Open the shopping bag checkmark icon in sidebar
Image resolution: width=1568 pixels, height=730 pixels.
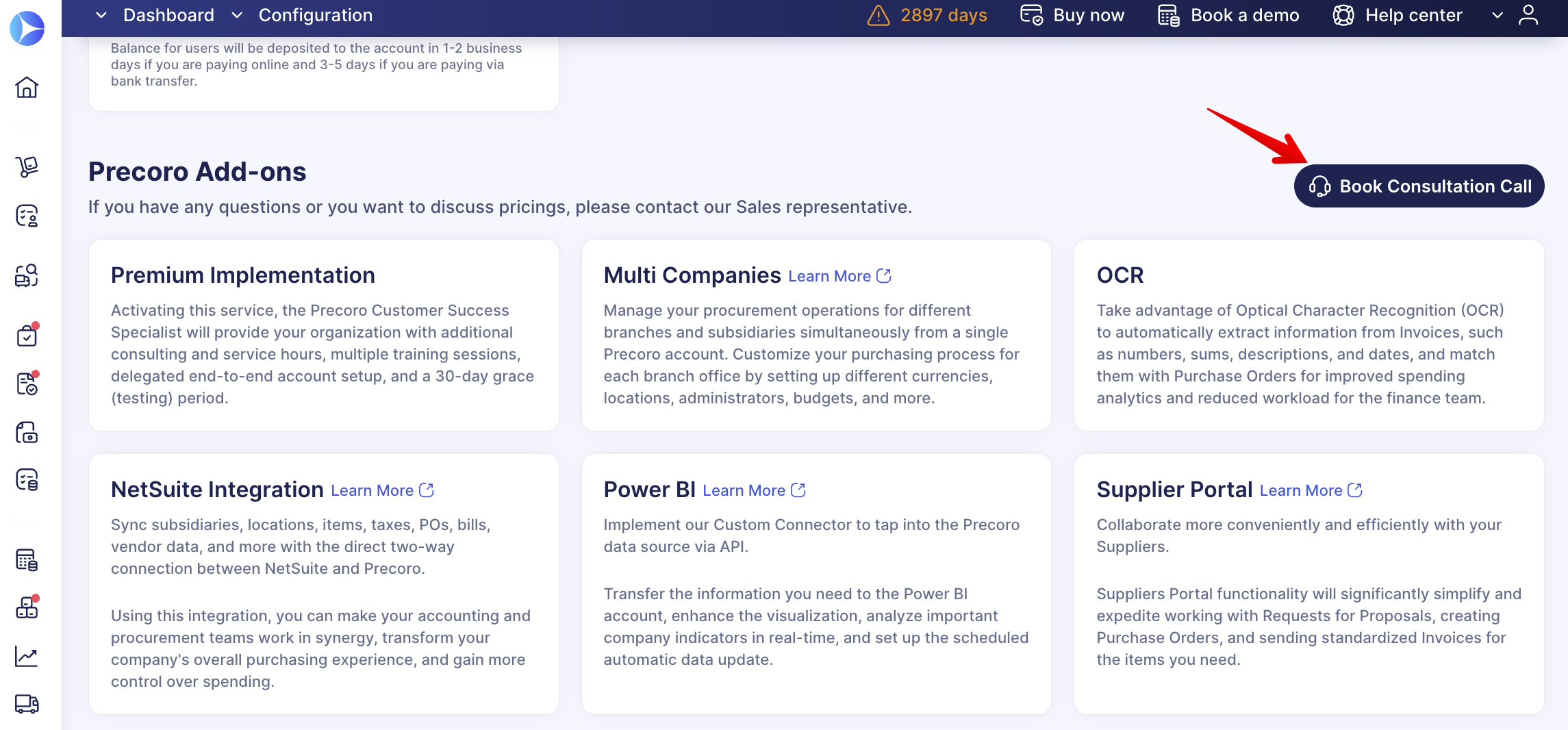click(27, 336)
